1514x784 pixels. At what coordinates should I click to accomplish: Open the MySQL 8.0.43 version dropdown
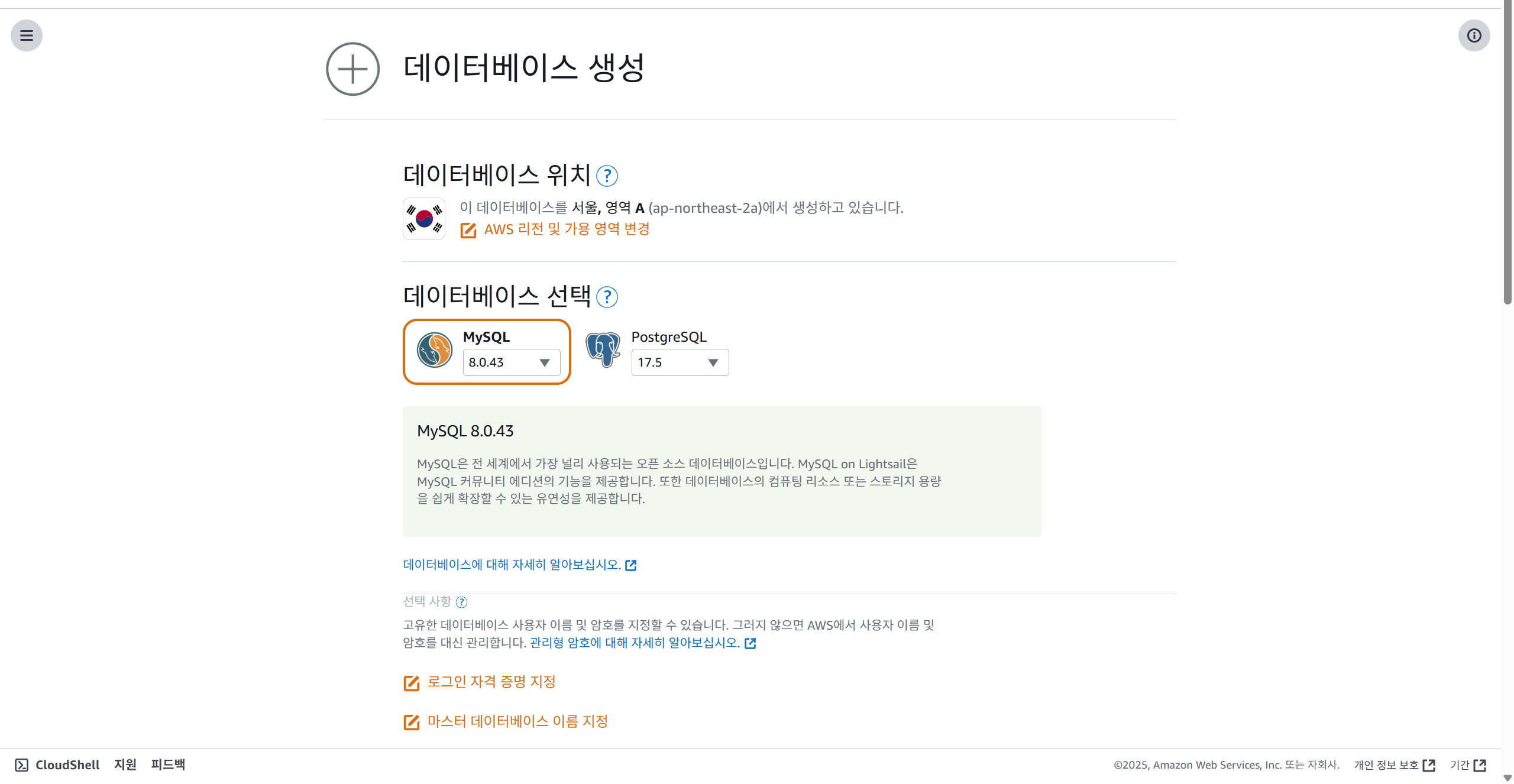511,362
